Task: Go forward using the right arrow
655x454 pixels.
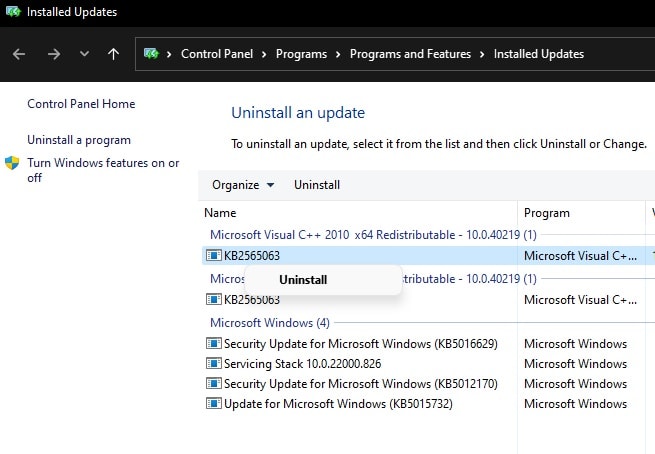Action: 53,54
